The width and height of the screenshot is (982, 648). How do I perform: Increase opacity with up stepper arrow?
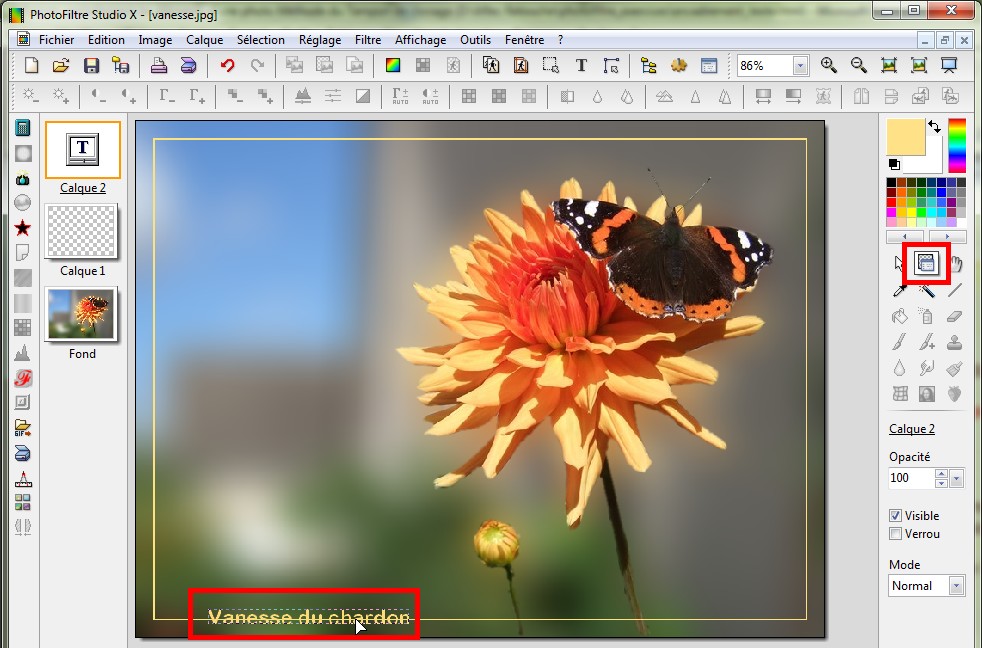click(x=941, y=474)
